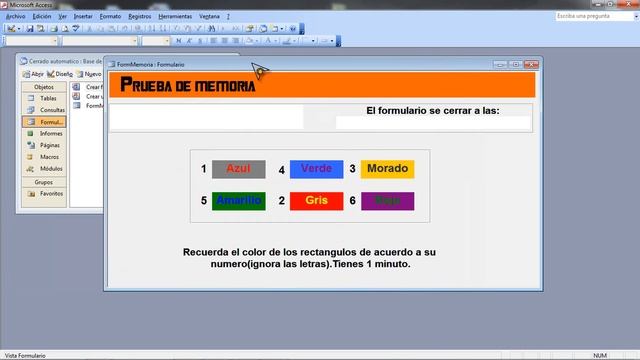Screen dimensions: 640x360
Task: Expand the Font Color dropdown arrow
Action: point(276,41)
